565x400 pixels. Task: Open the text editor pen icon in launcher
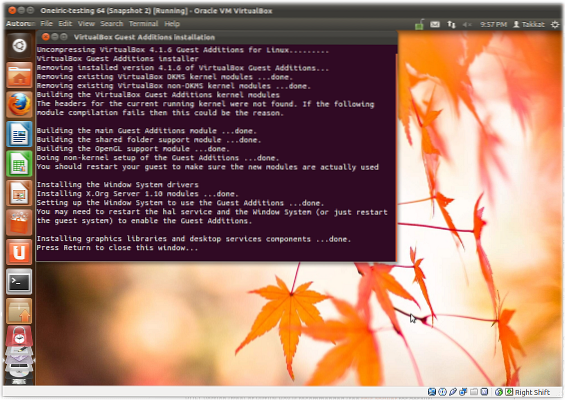point(19,351)
